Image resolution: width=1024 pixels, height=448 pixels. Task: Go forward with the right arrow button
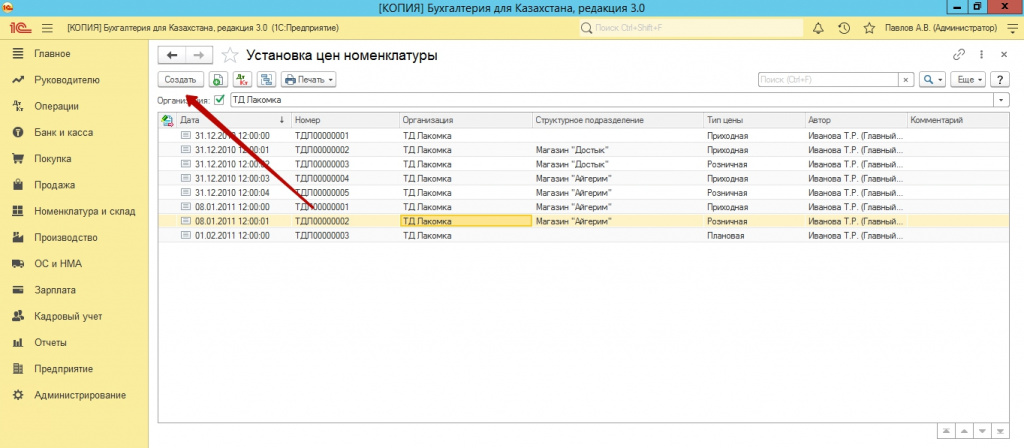199,56
